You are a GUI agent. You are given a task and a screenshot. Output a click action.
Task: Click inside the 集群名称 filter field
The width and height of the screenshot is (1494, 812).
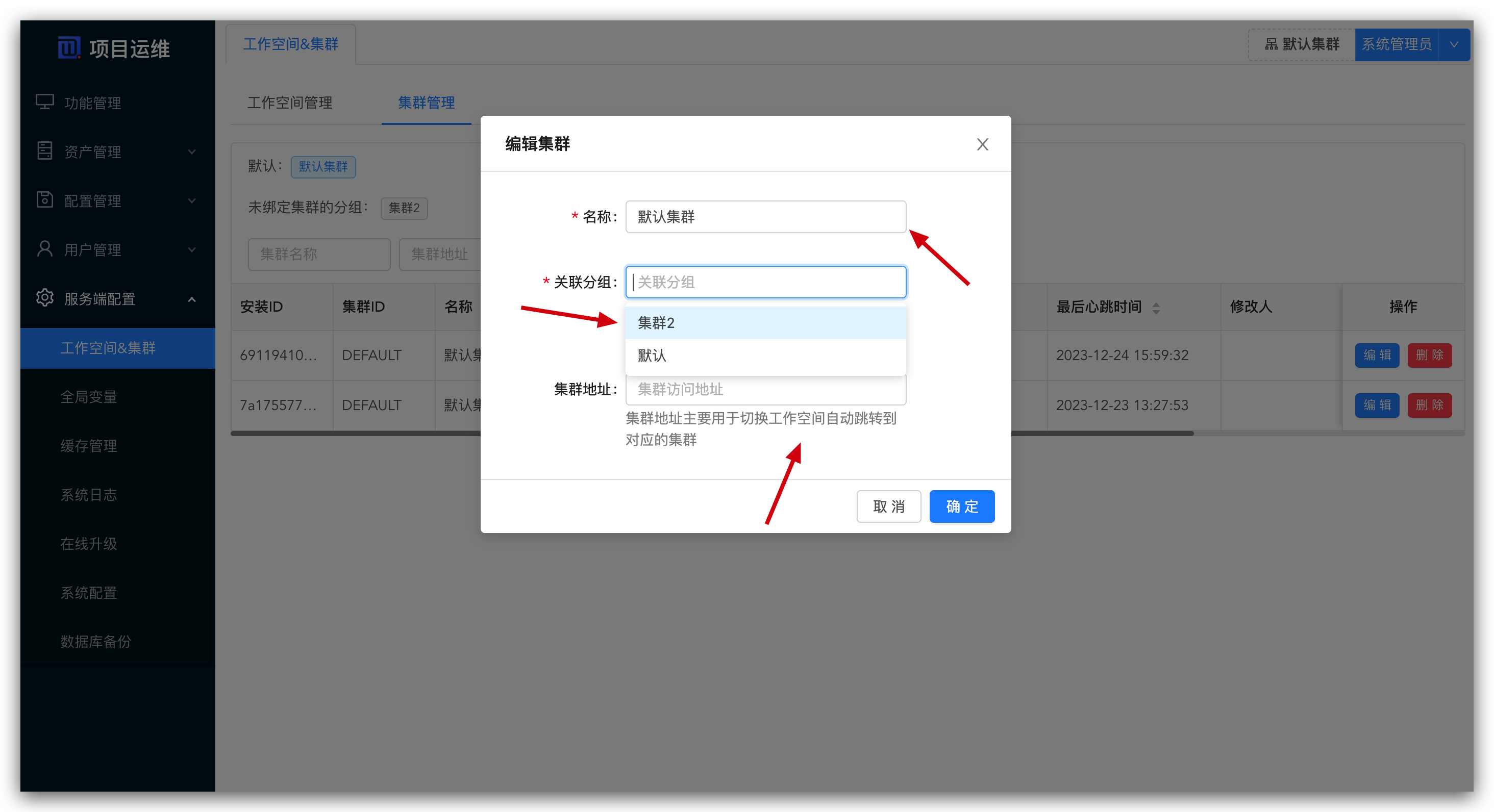(318, 255)
